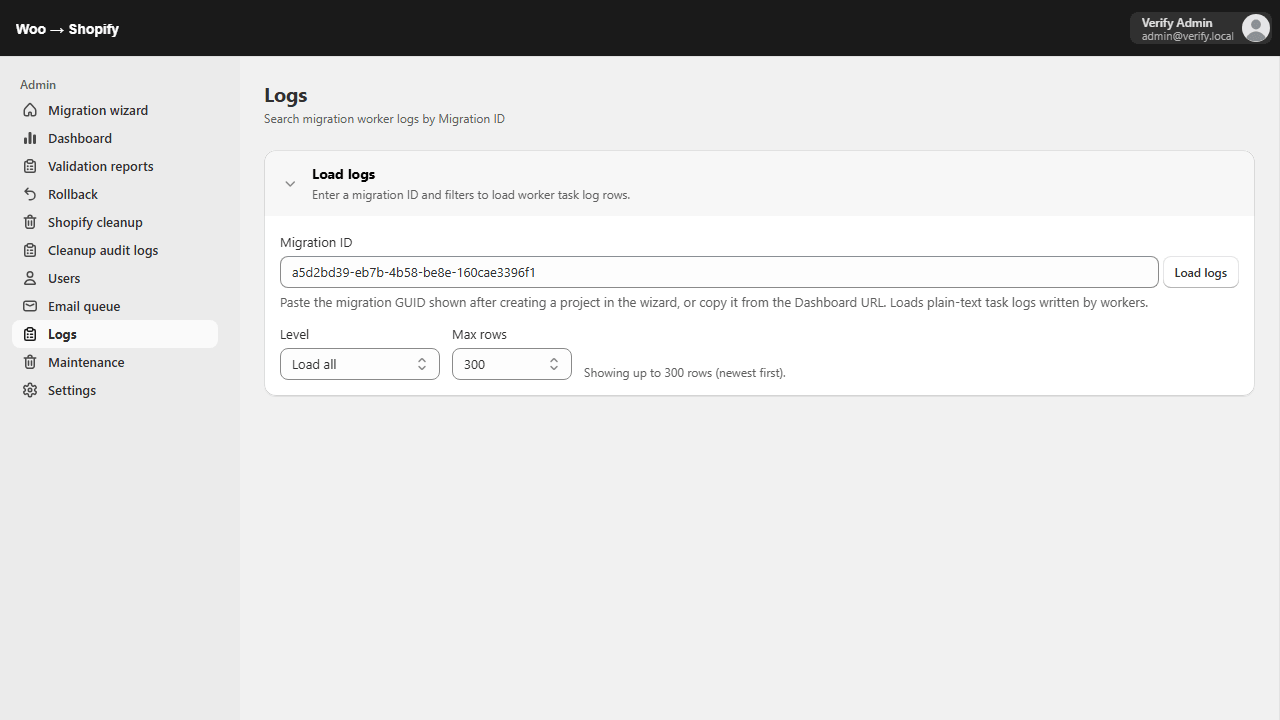Click 'Search migration worker logs' subtitle
The width and height of the screenshot is (1280, 720).
(384, 119)
